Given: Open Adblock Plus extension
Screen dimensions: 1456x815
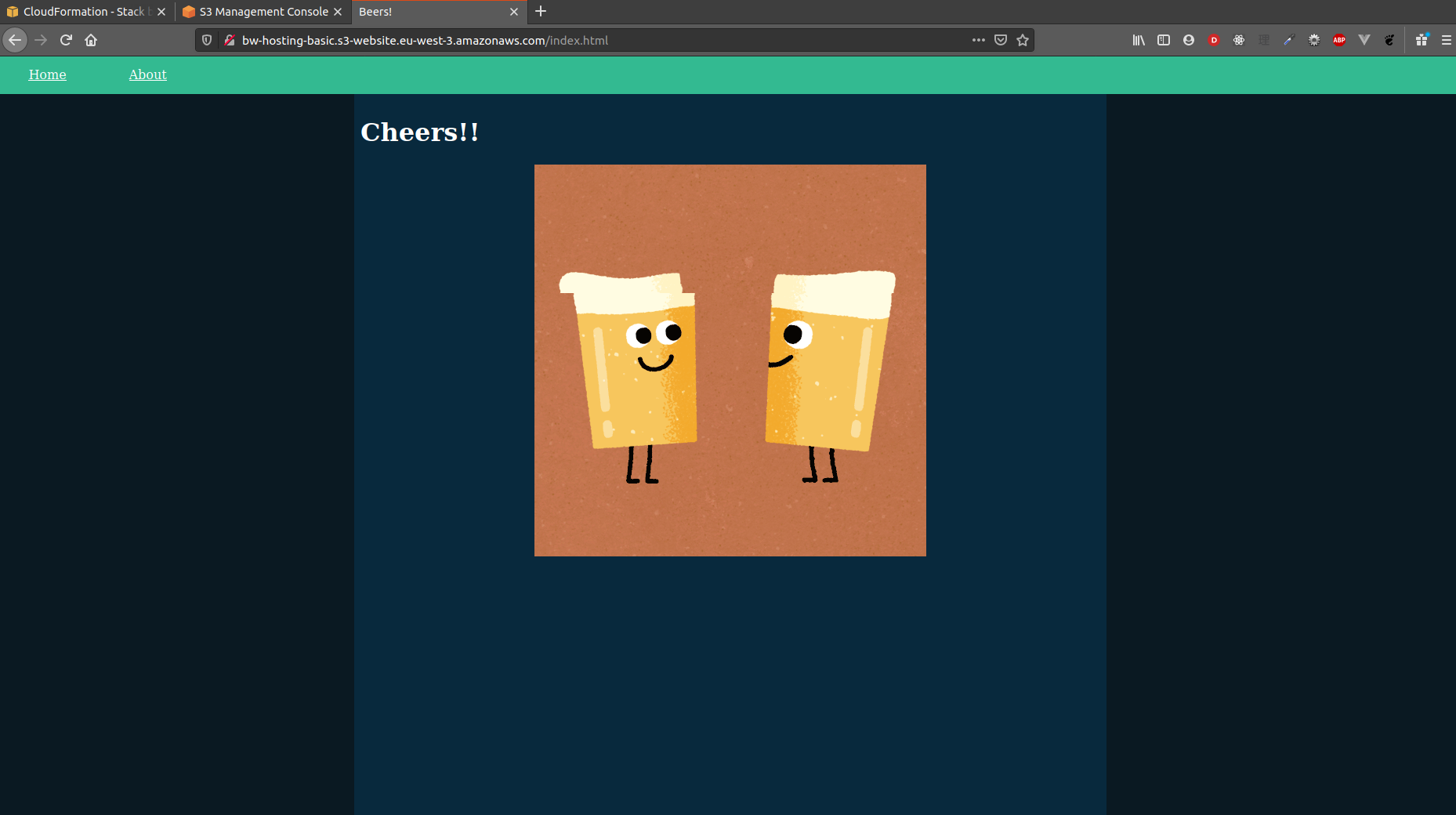Looking at the screenshot, I should pos(1339,40).
